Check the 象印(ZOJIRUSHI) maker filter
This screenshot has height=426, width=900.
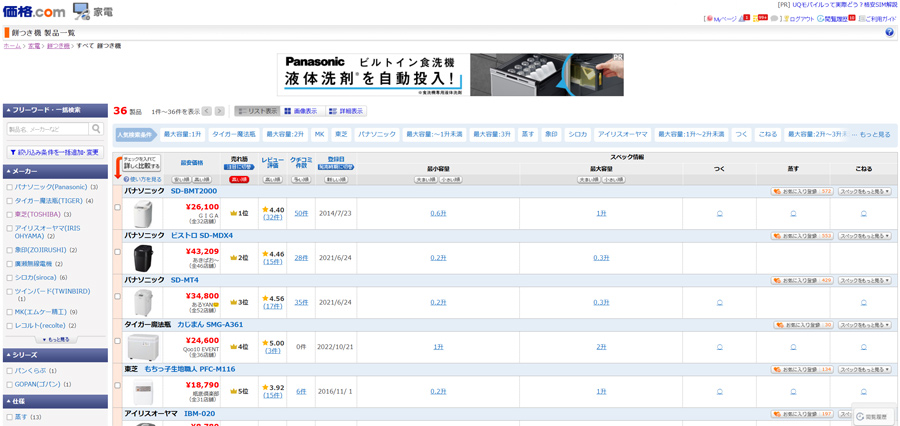click(x=9, y=250)
